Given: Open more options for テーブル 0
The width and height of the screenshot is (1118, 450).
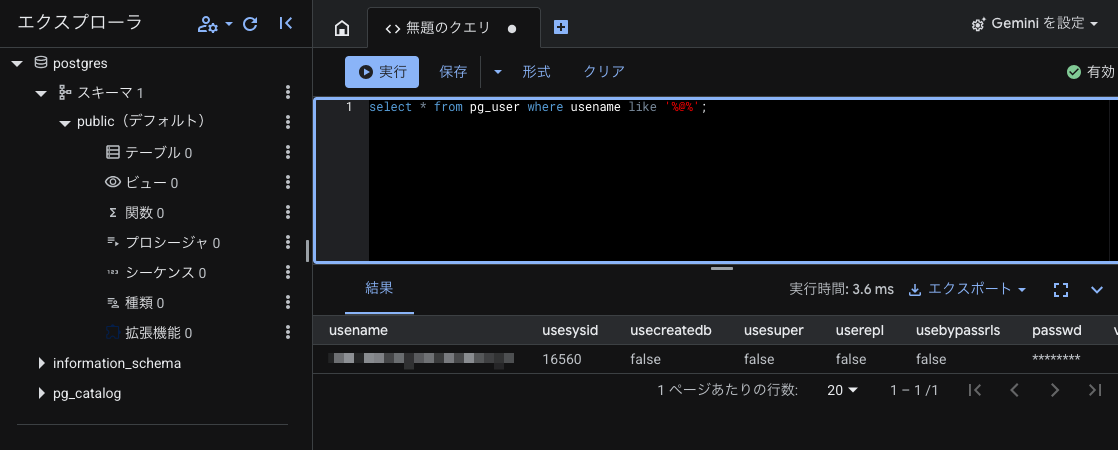Looking at the screenshot, I should click(288, 152).
